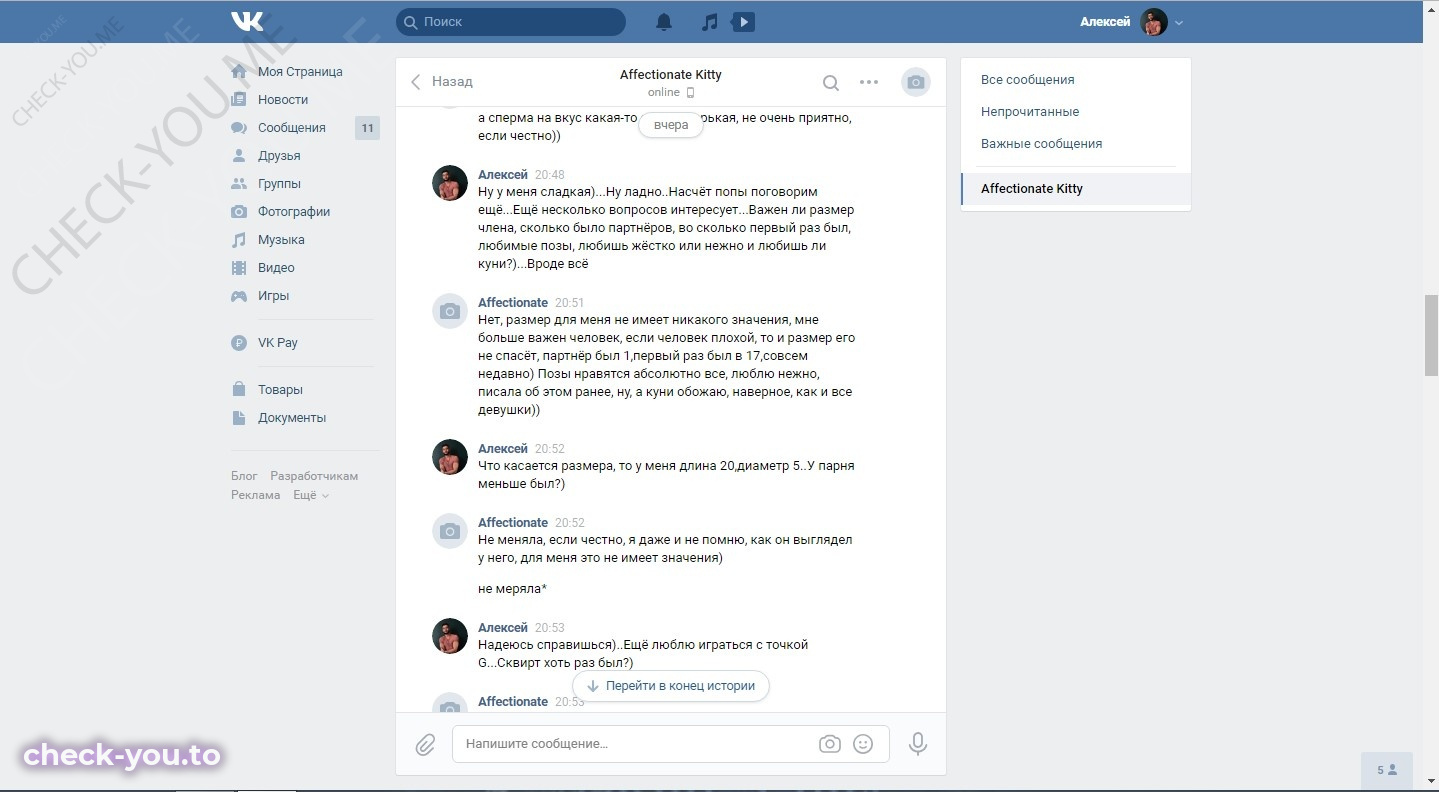Image resolution: width=1439 pixels, height=792 pixels.
Task: Attach a photo via camera icon in input
Action: [829, 744]
